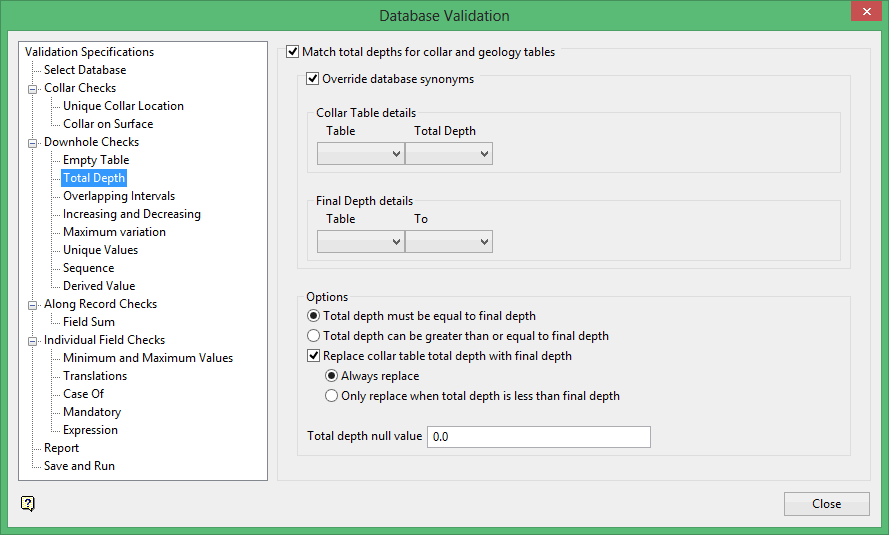The width and height of the screenshot is (889, 535).
Task: Open Final Depth To dropdown
Action: coord(449,242)
